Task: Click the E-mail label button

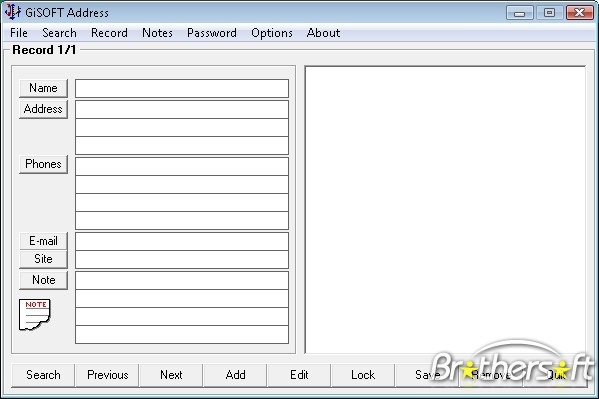Action: tap(44, 241)
